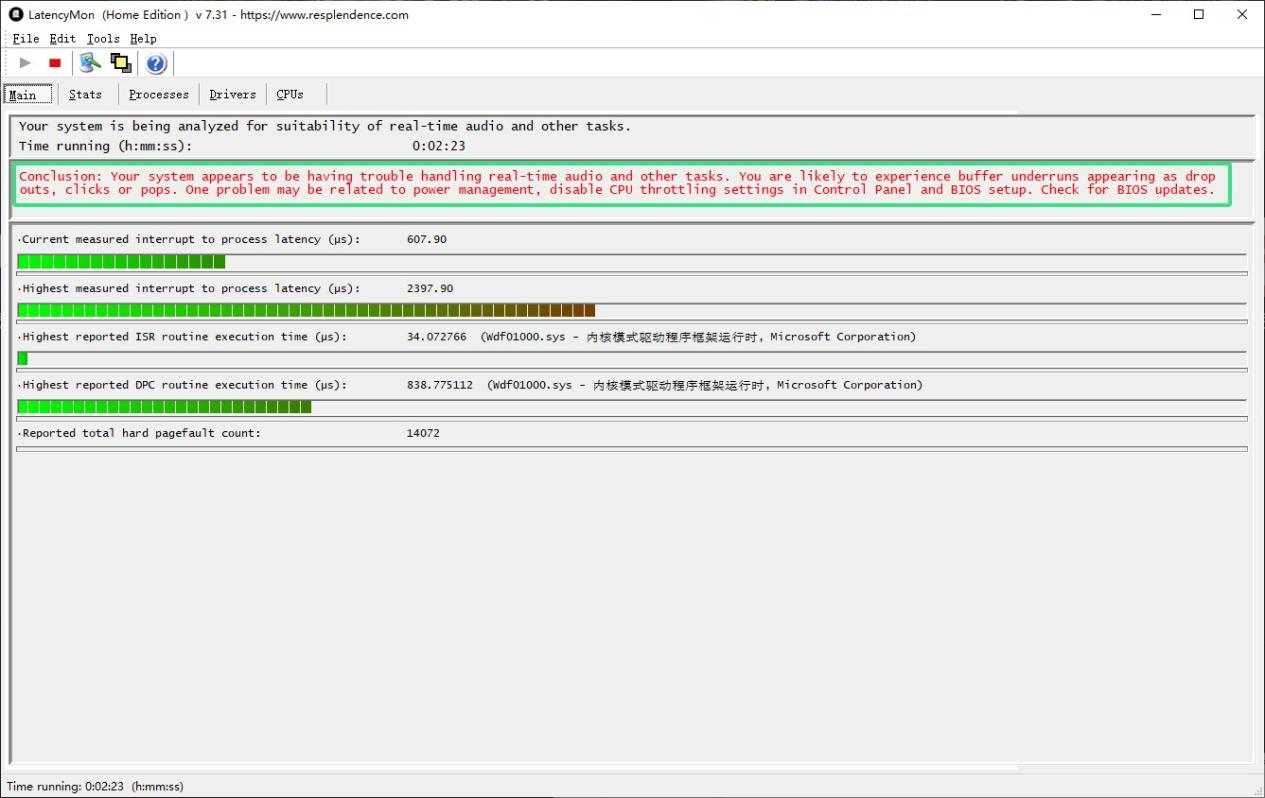Click the LatencyMon app icon in title bar

16,15
